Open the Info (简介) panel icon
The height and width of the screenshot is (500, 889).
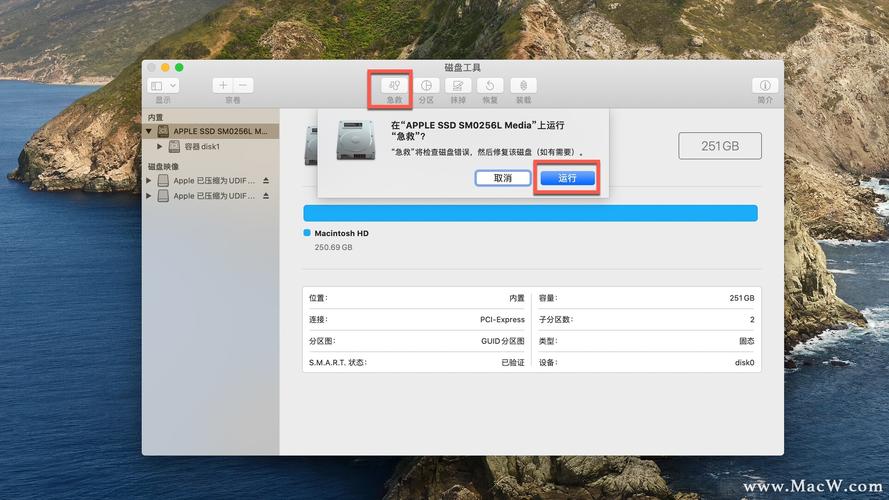(765, 86)
